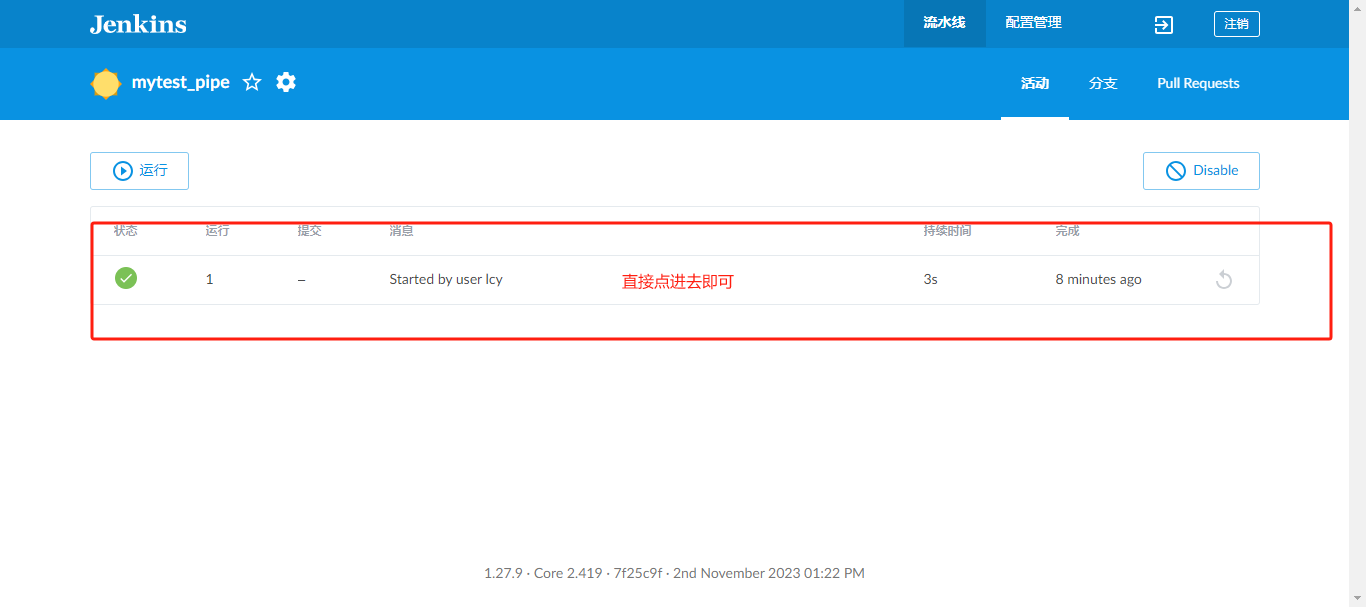Open 配置管理 in the top navigation
The image size is (1366, 607).
[1033, 23]
